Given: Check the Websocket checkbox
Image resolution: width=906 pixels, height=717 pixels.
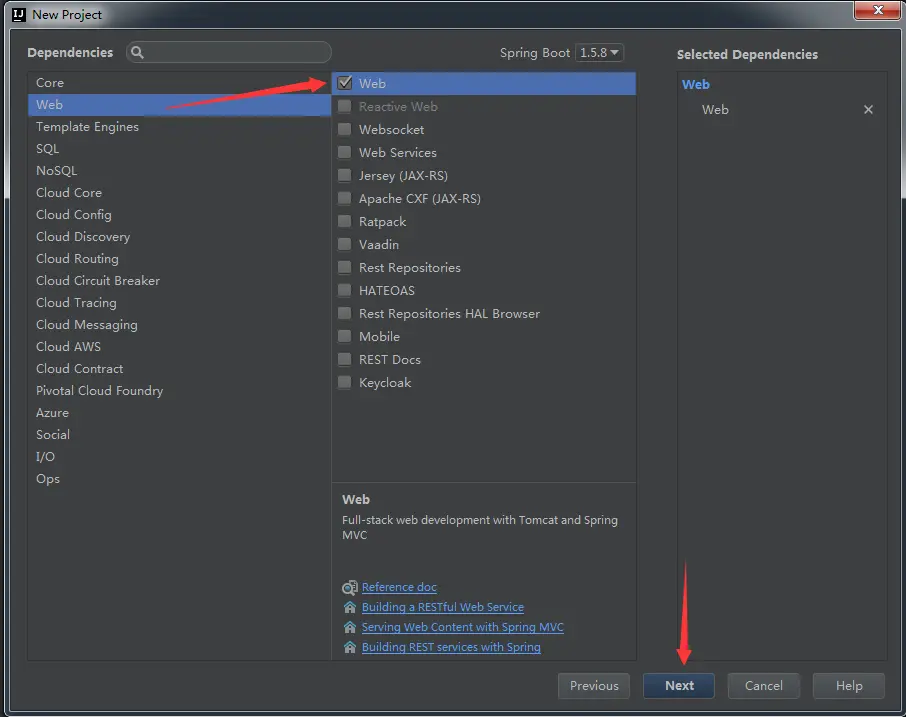Looking at the screenshot, I should 344,129.
